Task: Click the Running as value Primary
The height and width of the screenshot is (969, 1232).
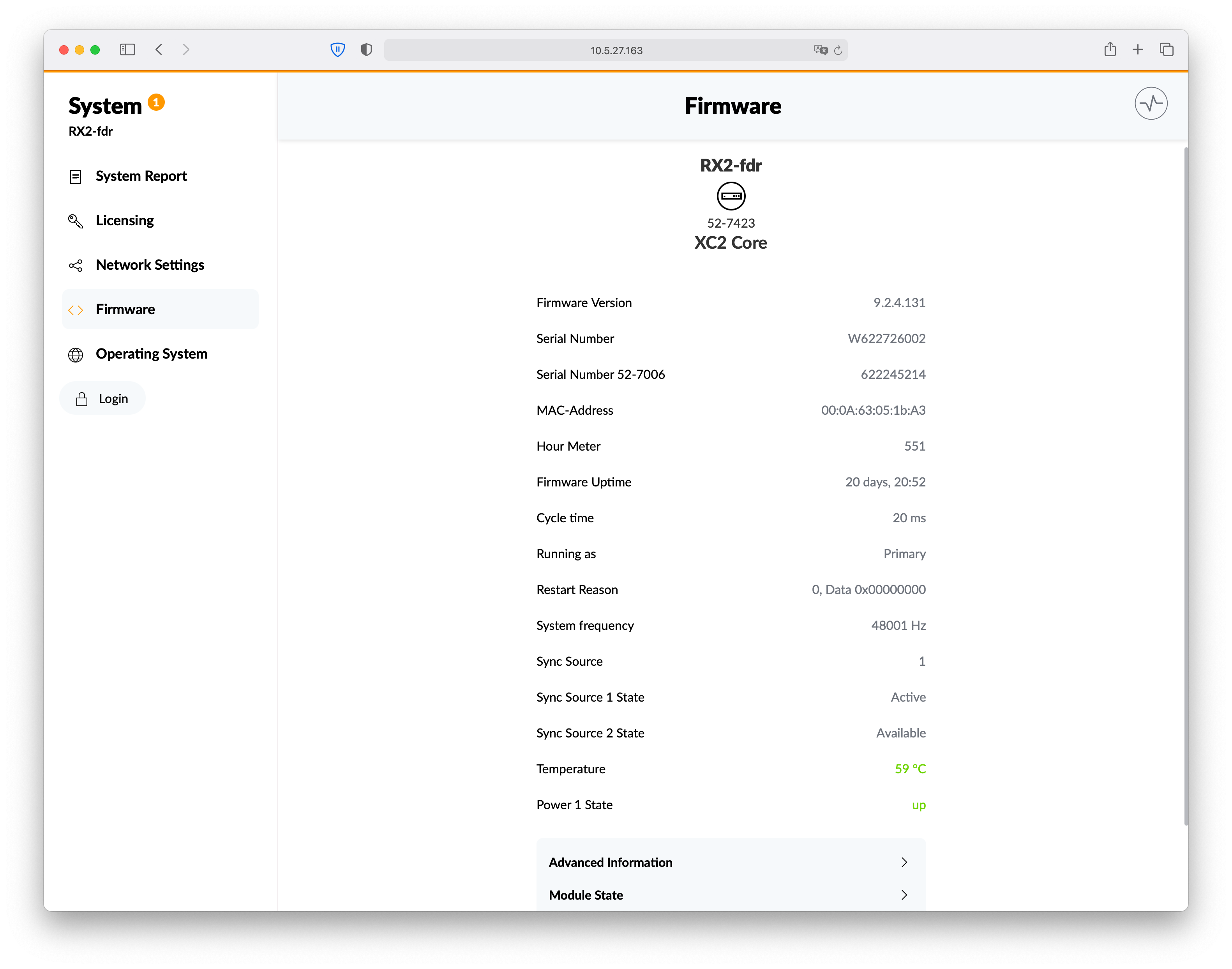Action: click(x=904, y=554)
